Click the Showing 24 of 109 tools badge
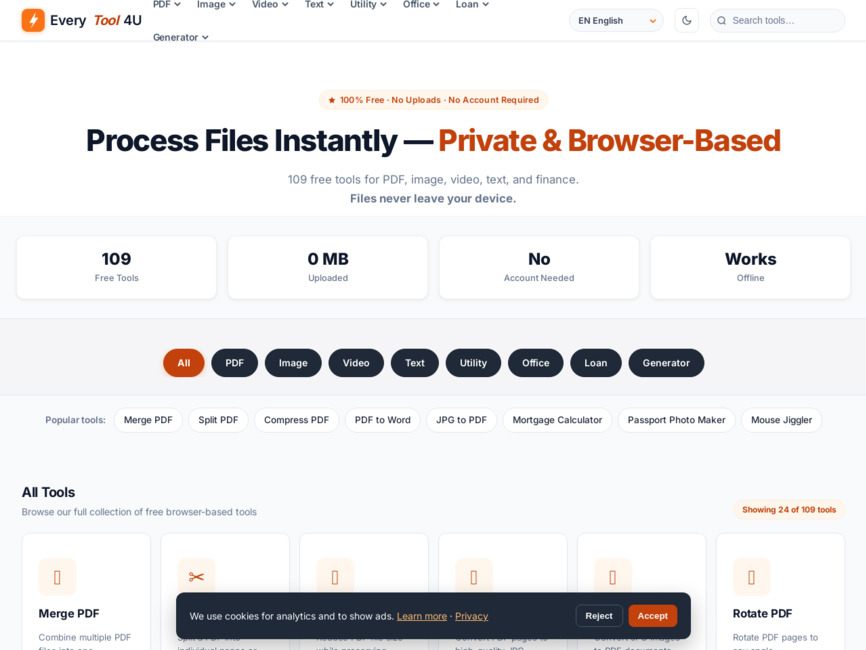Viewport: 866px width, 650px height. coord(789,510)
